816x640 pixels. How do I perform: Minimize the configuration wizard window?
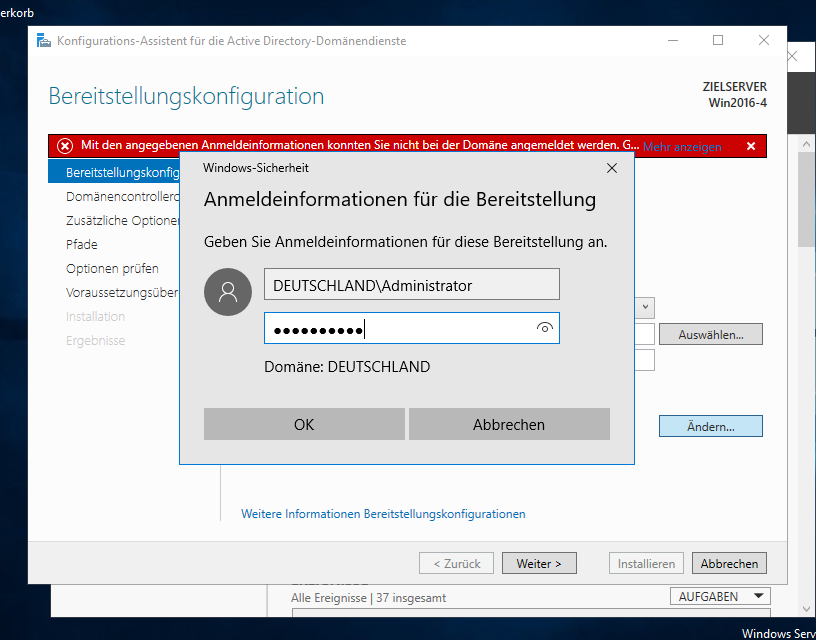673,40
